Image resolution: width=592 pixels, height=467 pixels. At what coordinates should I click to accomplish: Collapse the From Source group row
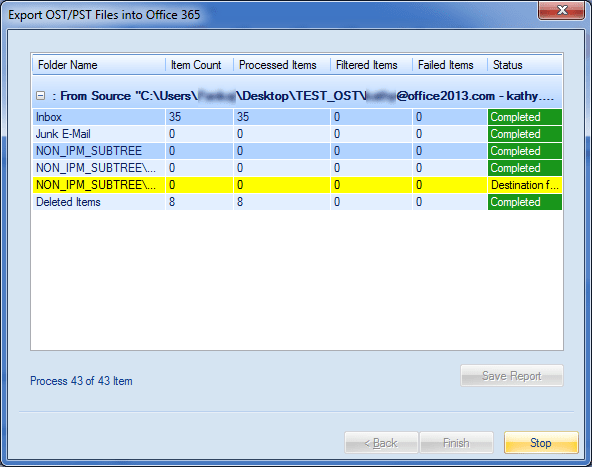(40, 96)
